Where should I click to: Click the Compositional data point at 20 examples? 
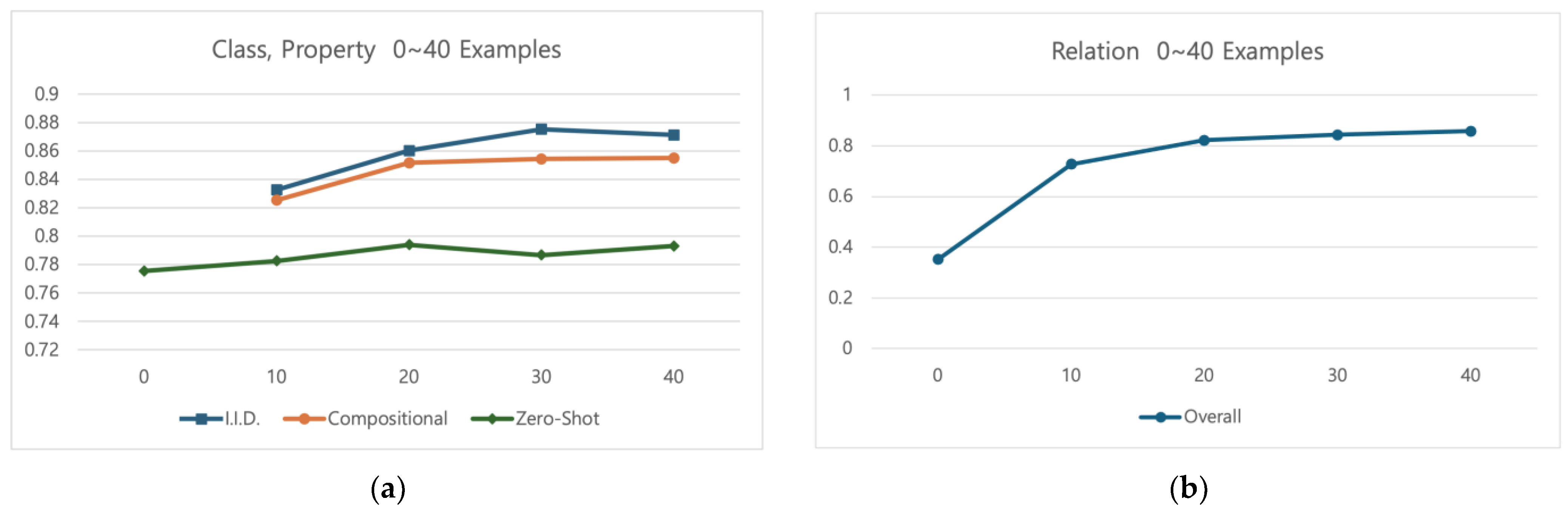point(409,162)
